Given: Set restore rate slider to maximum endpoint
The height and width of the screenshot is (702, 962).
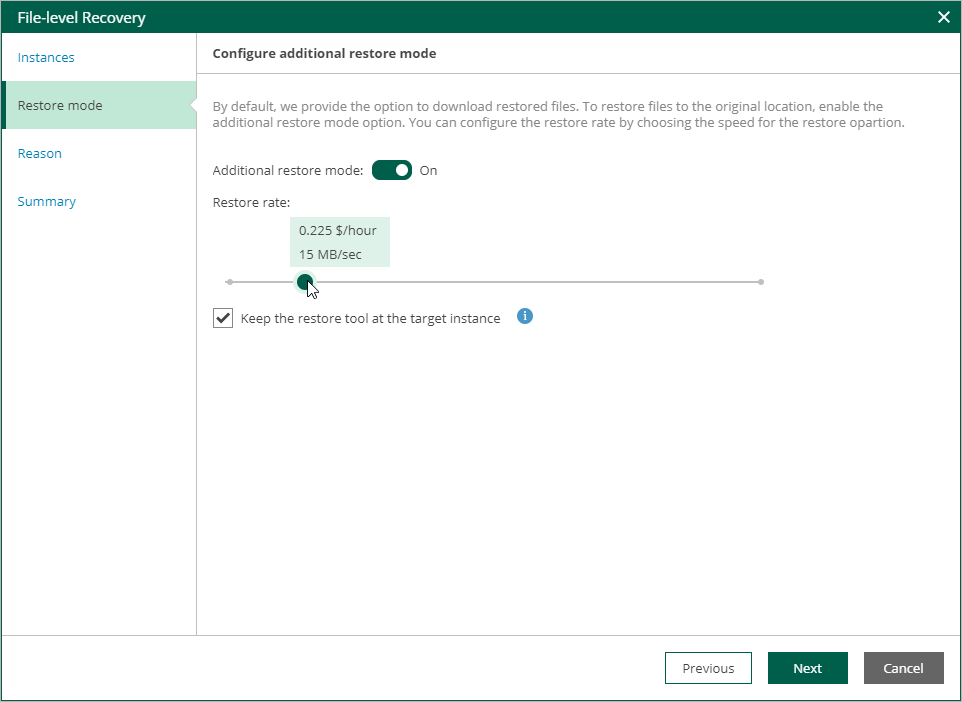Looking at the screenshot, I should coord(761,282).
